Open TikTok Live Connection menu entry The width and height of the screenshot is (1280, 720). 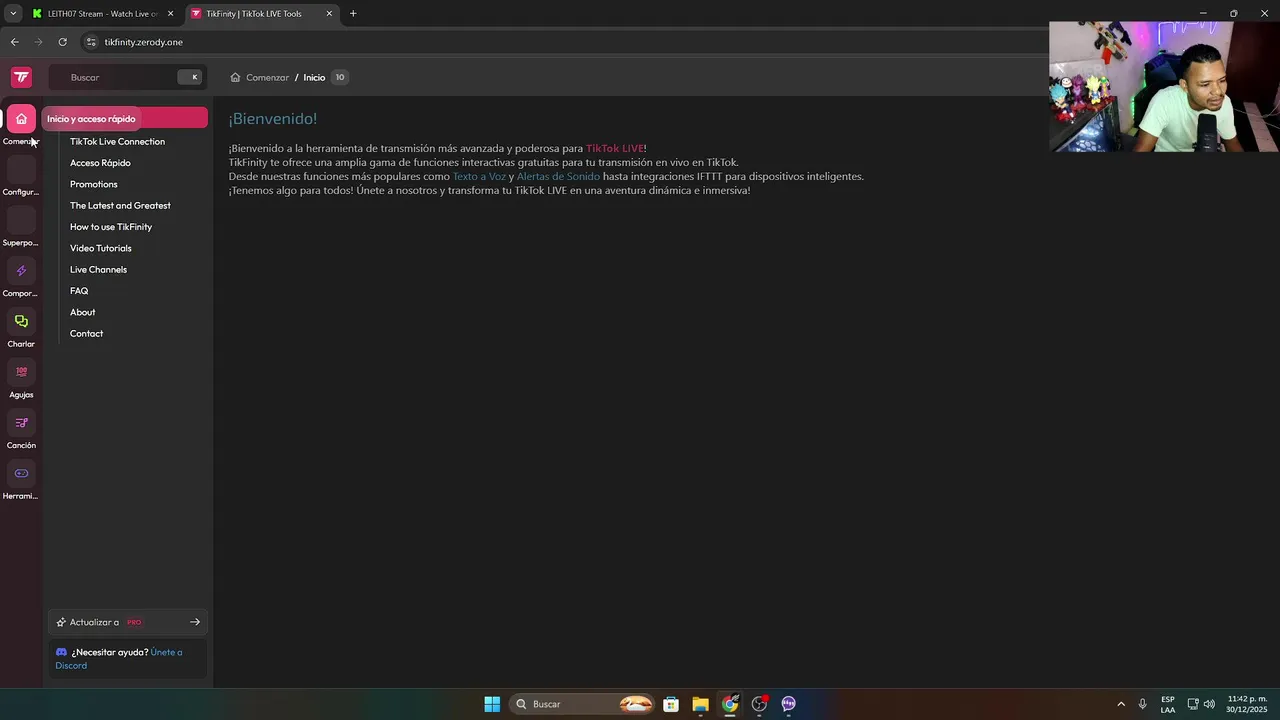click(117, 141)
